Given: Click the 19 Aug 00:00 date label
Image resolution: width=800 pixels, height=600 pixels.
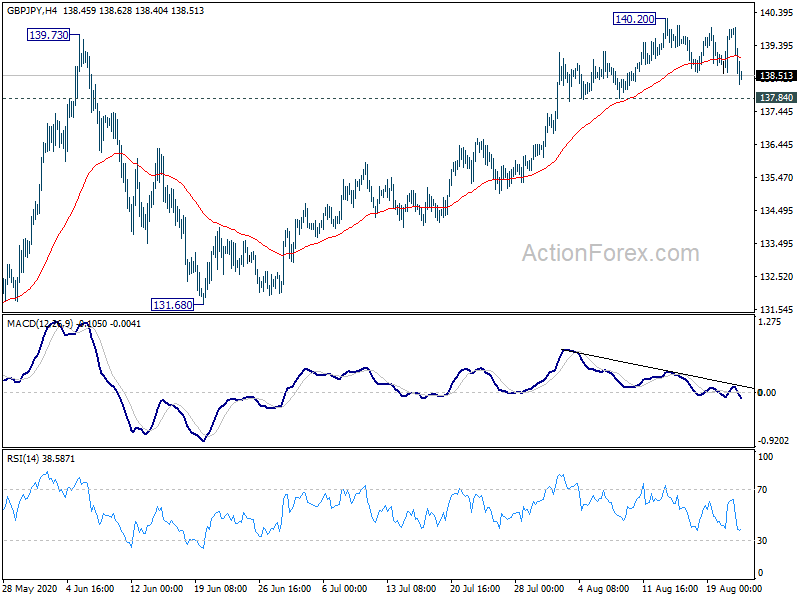Looking at the screenshot, I should pyautogui.click(x=734, y=588).
